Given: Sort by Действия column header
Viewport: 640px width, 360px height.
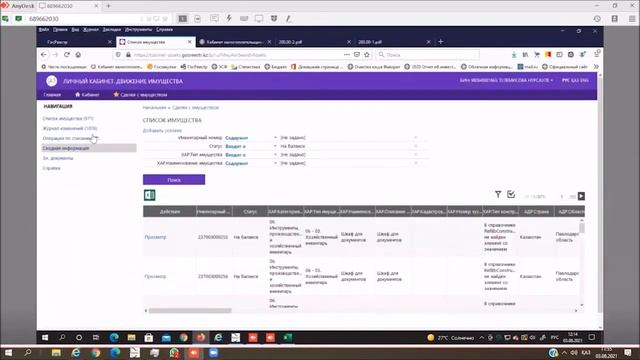Looking at the screenshot, I should coord(169,211).
